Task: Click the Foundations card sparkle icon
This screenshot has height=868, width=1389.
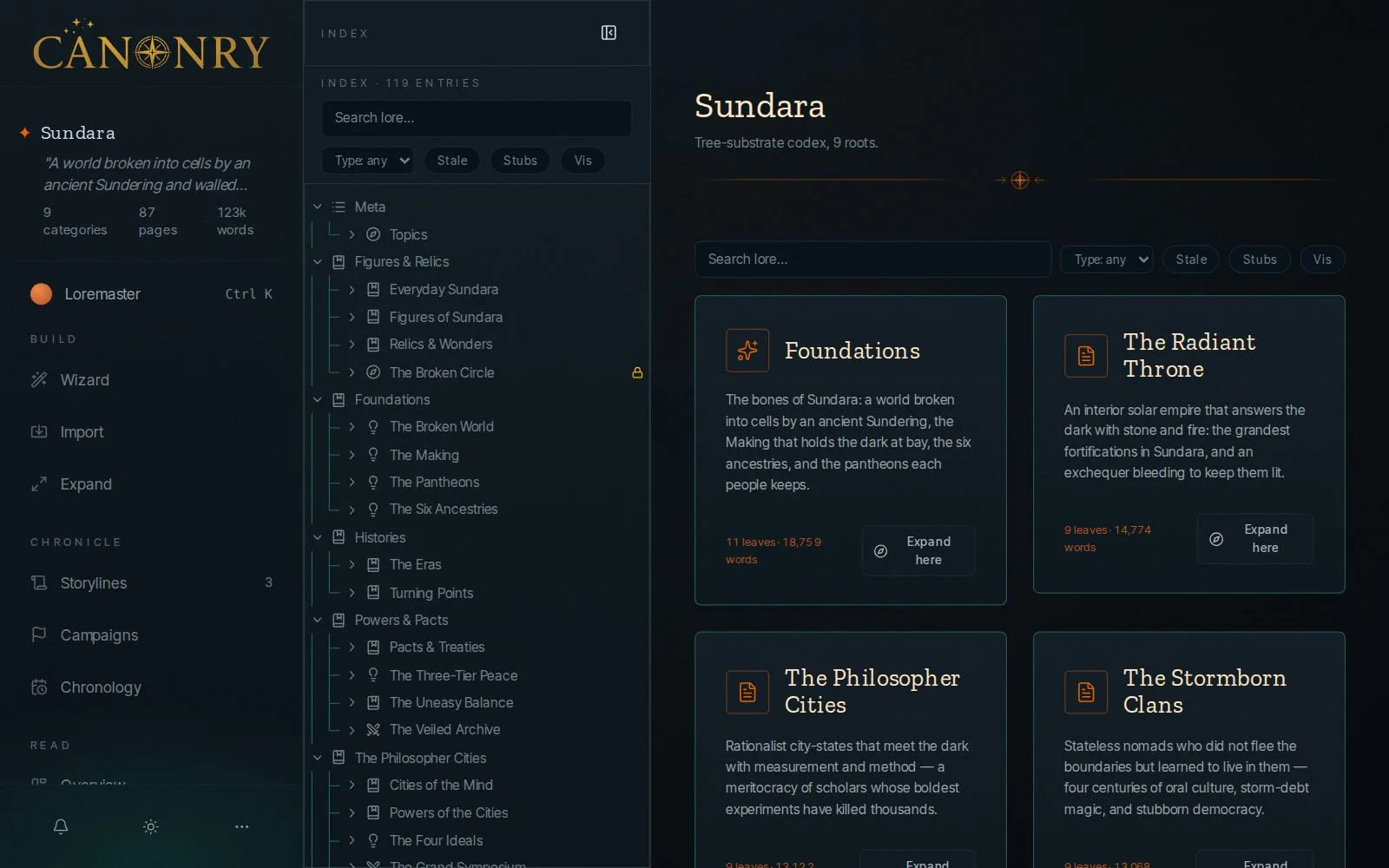Action: [747, 351]
